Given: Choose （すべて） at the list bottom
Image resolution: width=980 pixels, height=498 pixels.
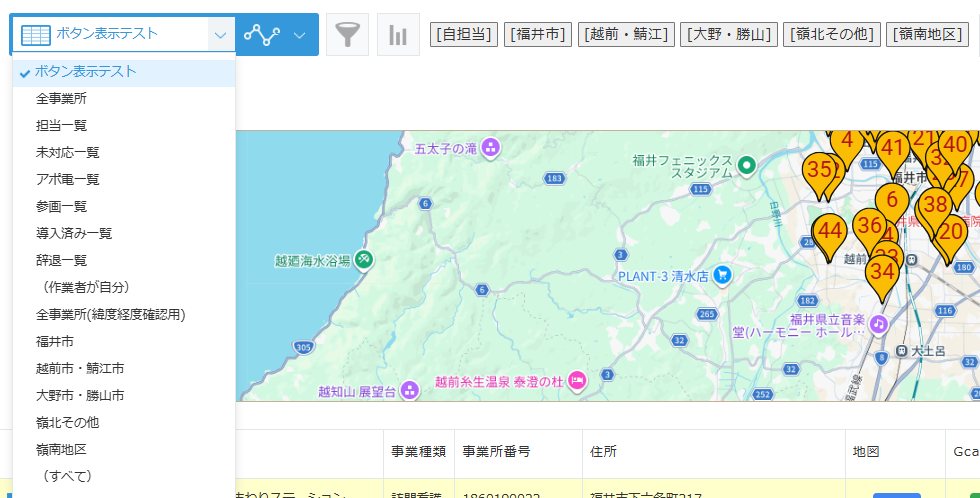Looking at the screenshot, I should click(64, 477).
